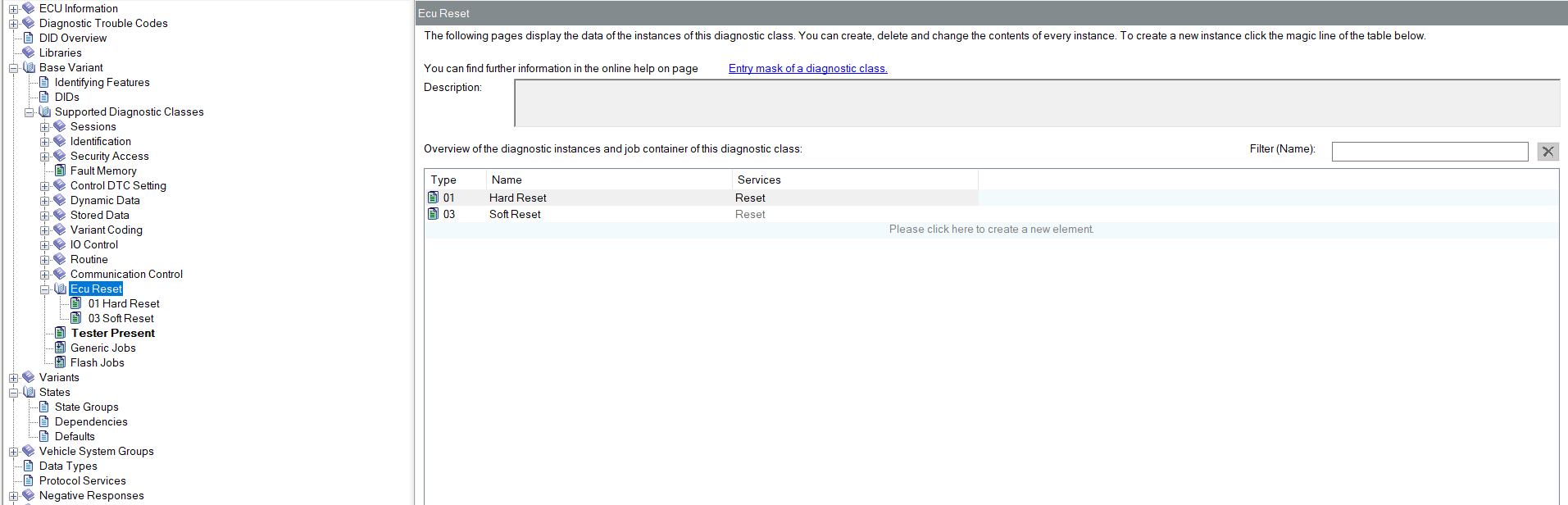The image size is (1568, 505).
Task: Click 'Please click here to create a new element'
Action: tap(991, 230)
